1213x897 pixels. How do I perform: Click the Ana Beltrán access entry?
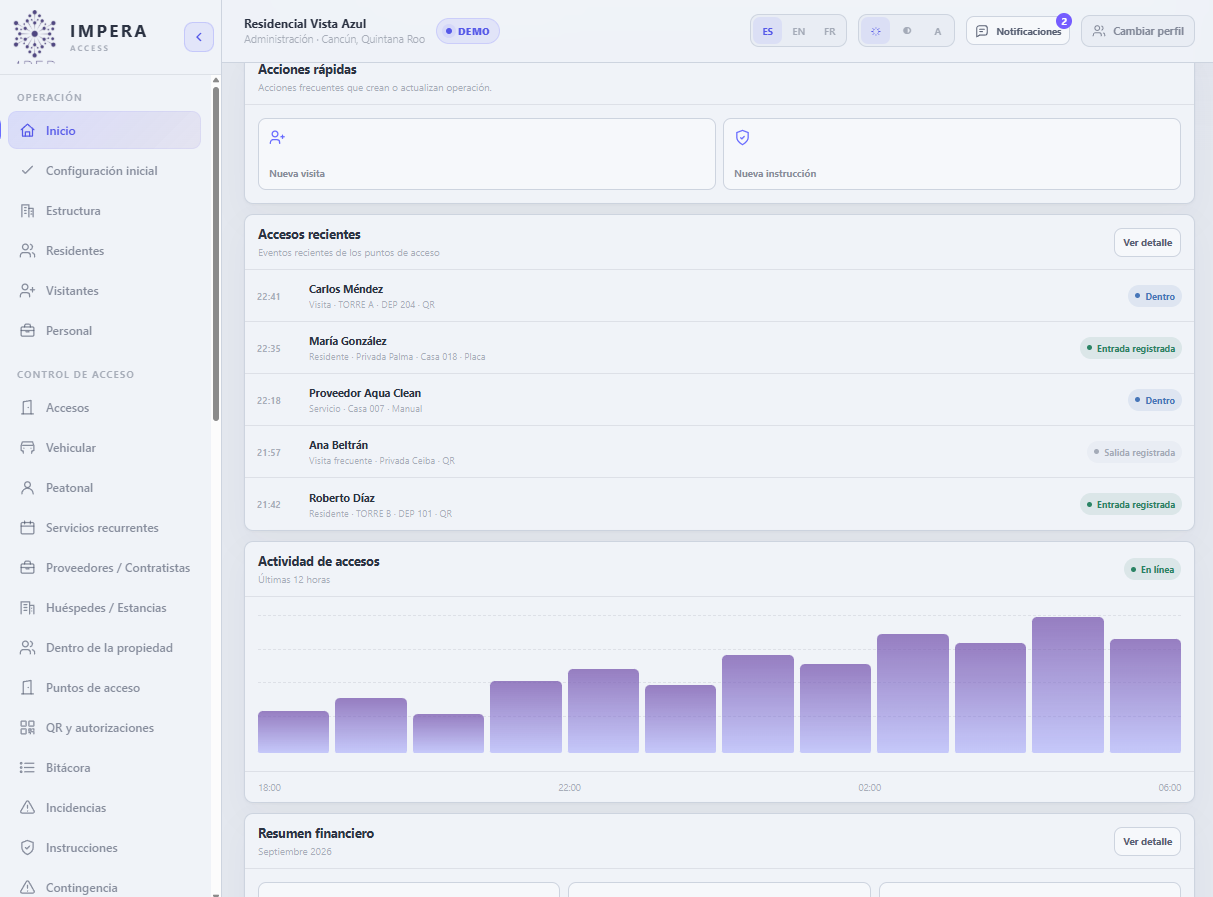coord(719,452)
